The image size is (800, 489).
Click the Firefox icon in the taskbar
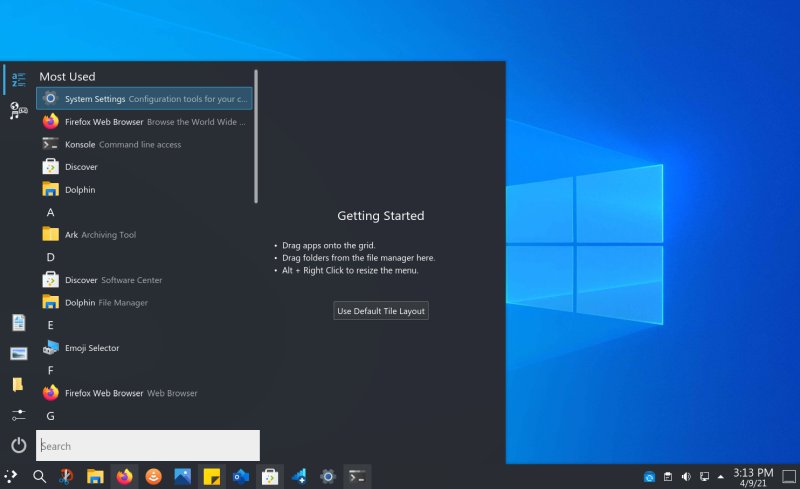click(125, 477)
